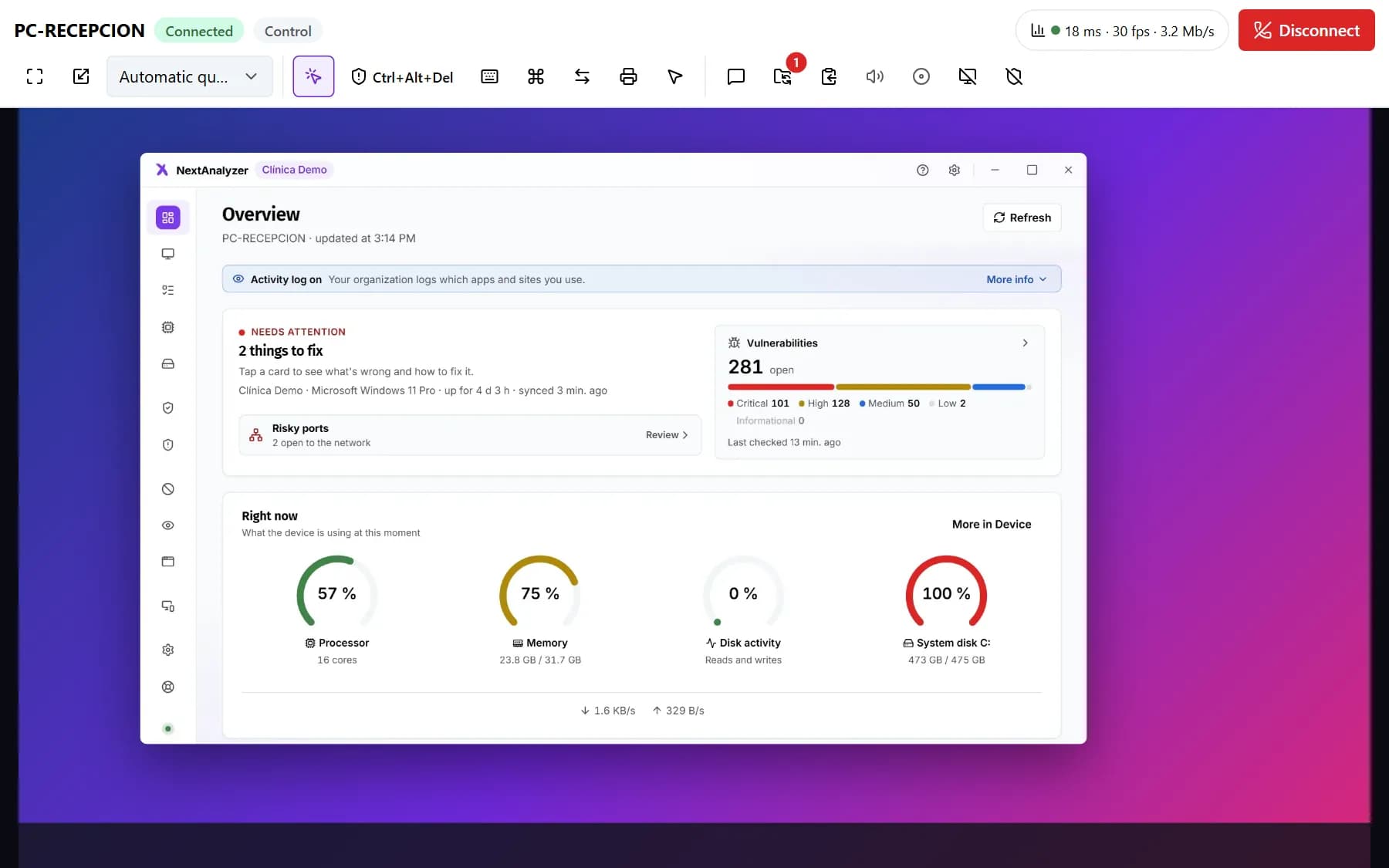Toggle remote audio speaker icon
The image size is (1389, 868).
coord(875,76)
